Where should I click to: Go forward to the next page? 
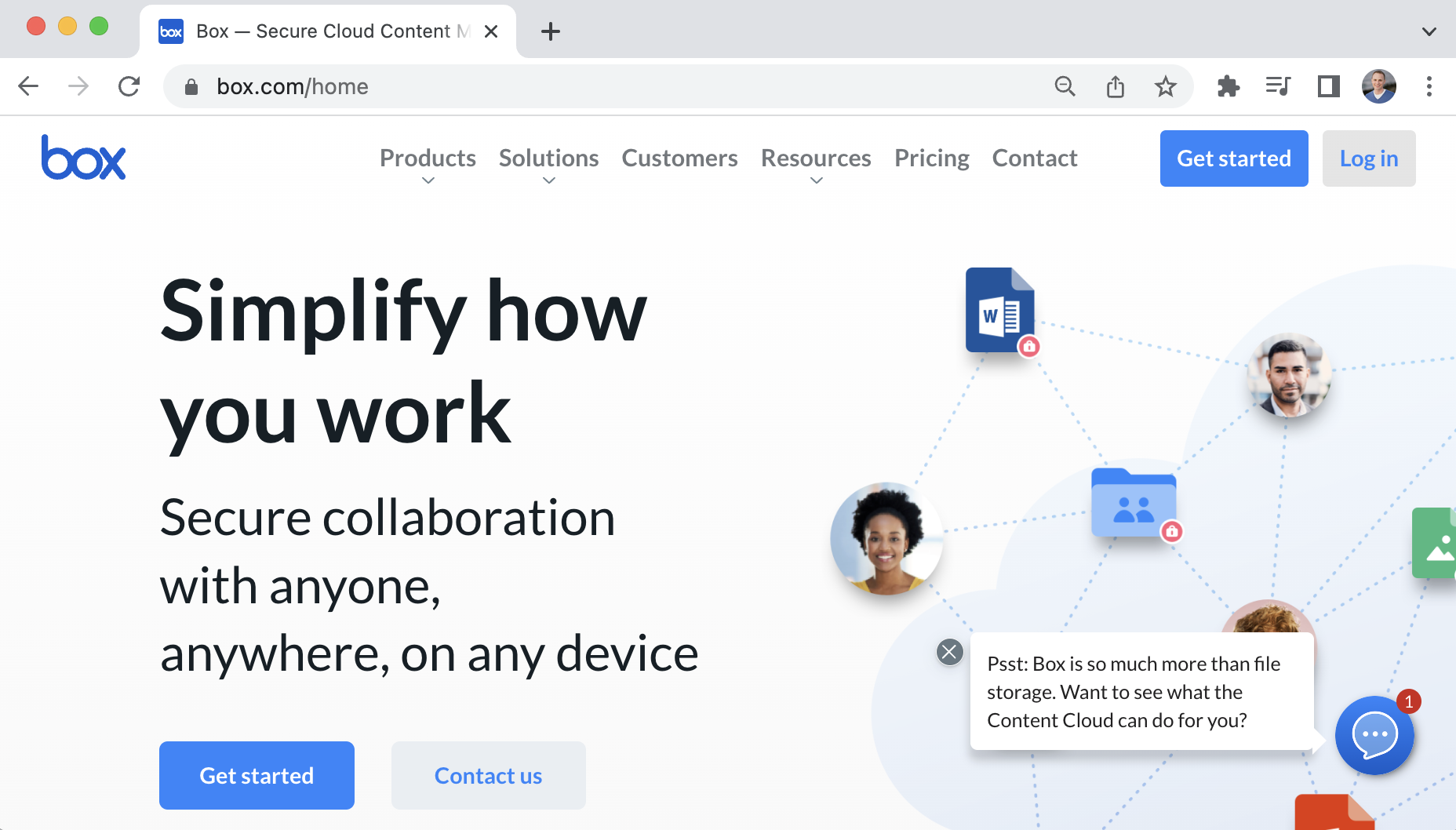(x=78, y=86)
